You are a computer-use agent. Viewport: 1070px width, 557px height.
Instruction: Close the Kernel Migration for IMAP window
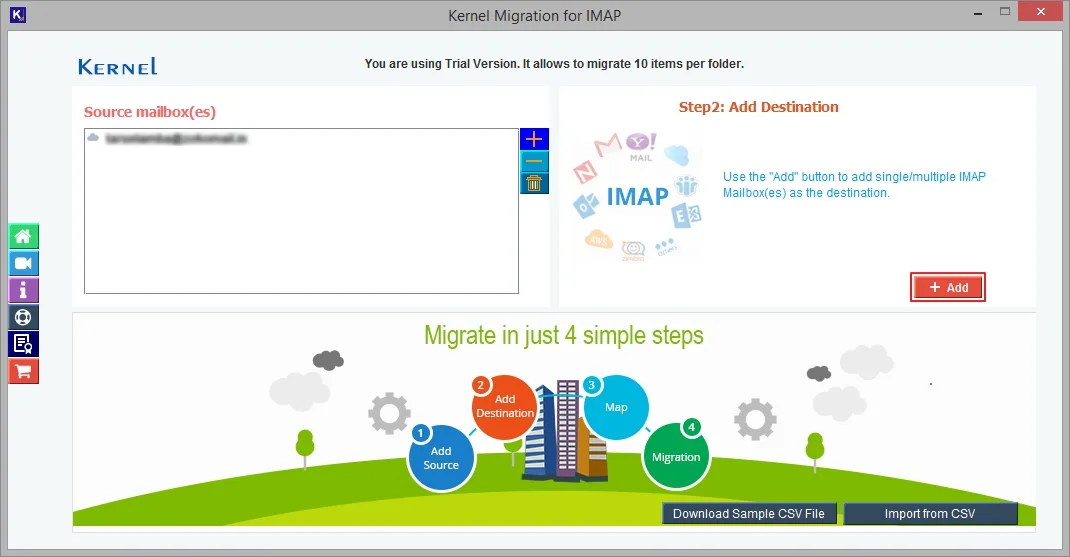(x=1041, y=12)
